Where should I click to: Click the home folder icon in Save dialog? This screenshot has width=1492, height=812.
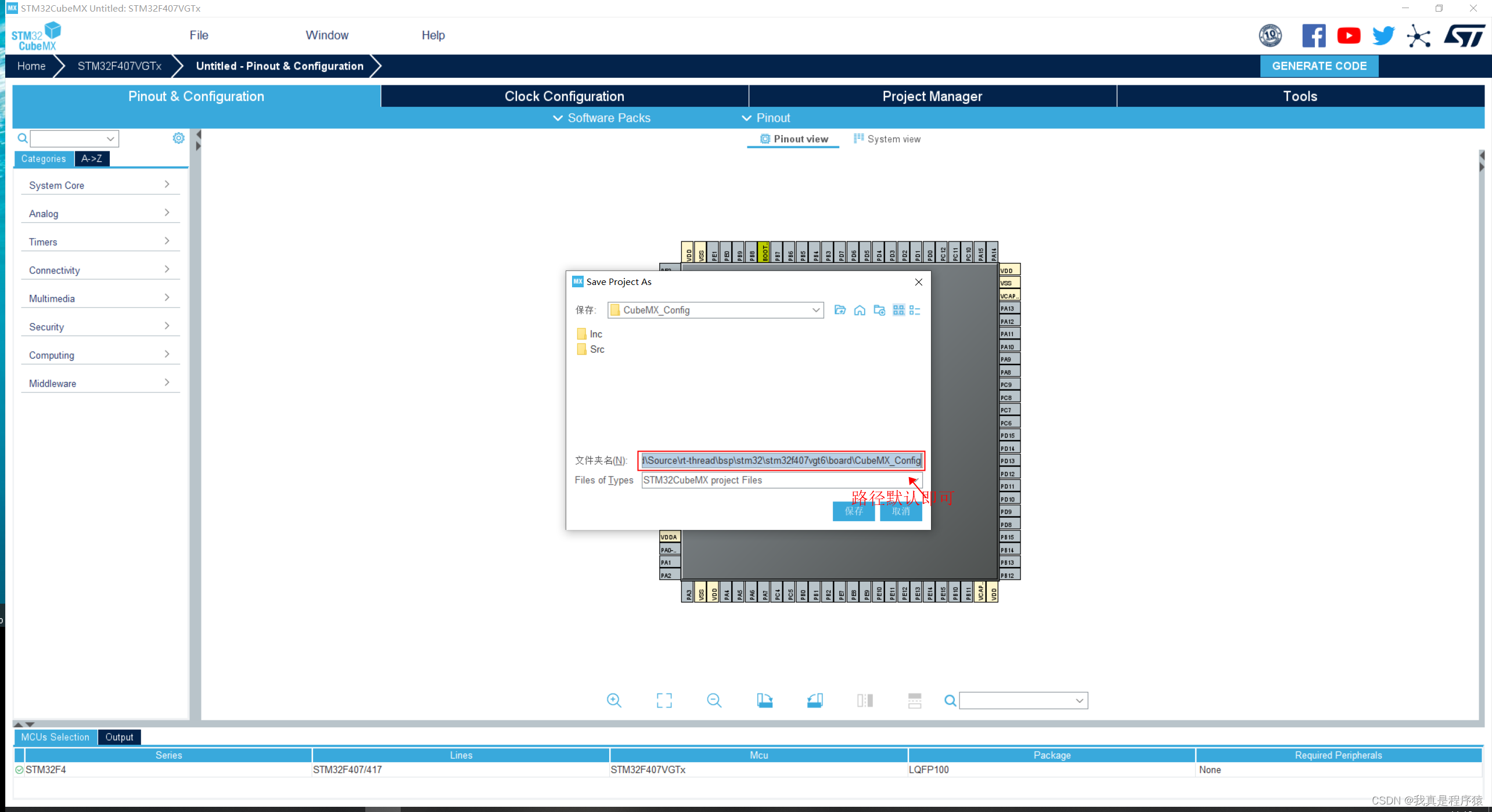pos(860,310)
